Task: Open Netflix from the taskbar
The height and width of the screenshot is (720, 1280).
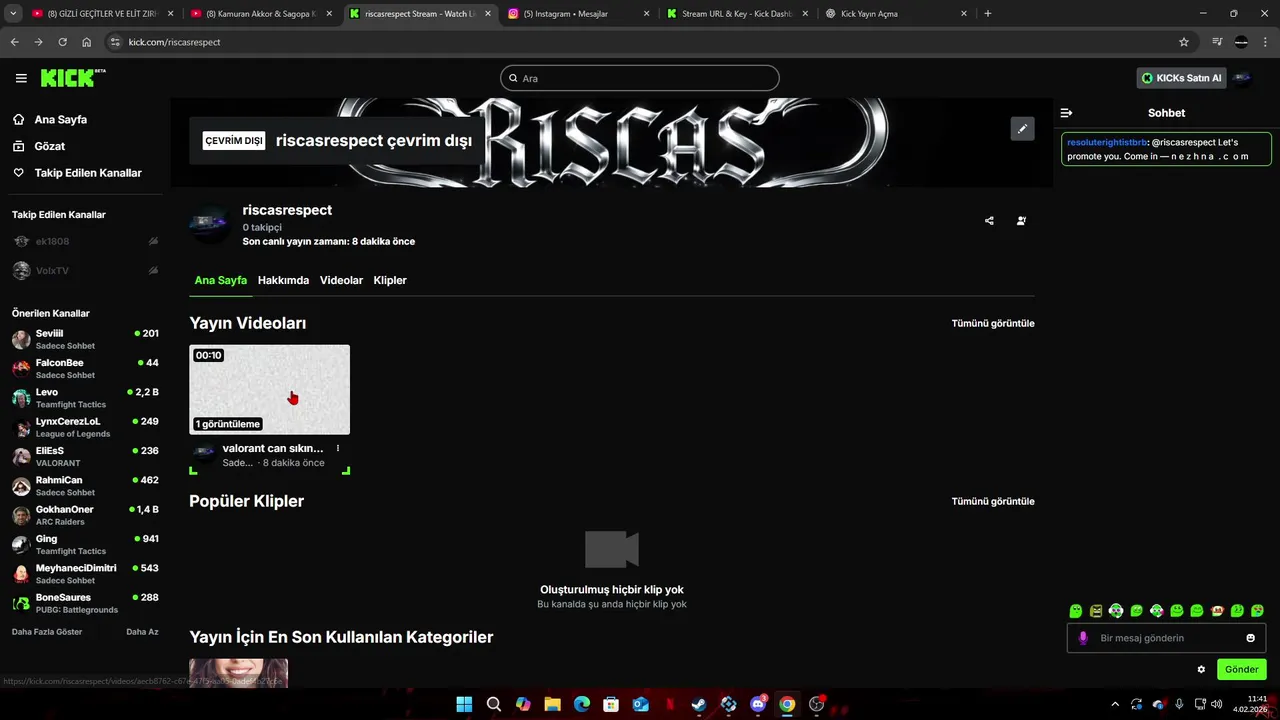Action: click(x=670, y=704)
